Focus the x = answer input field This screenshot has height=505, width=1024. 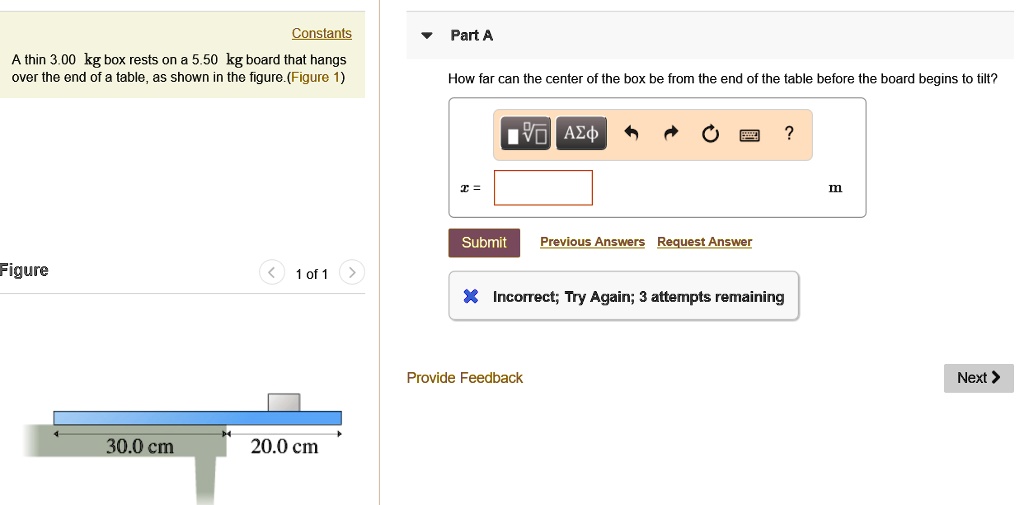coord(543,187)
